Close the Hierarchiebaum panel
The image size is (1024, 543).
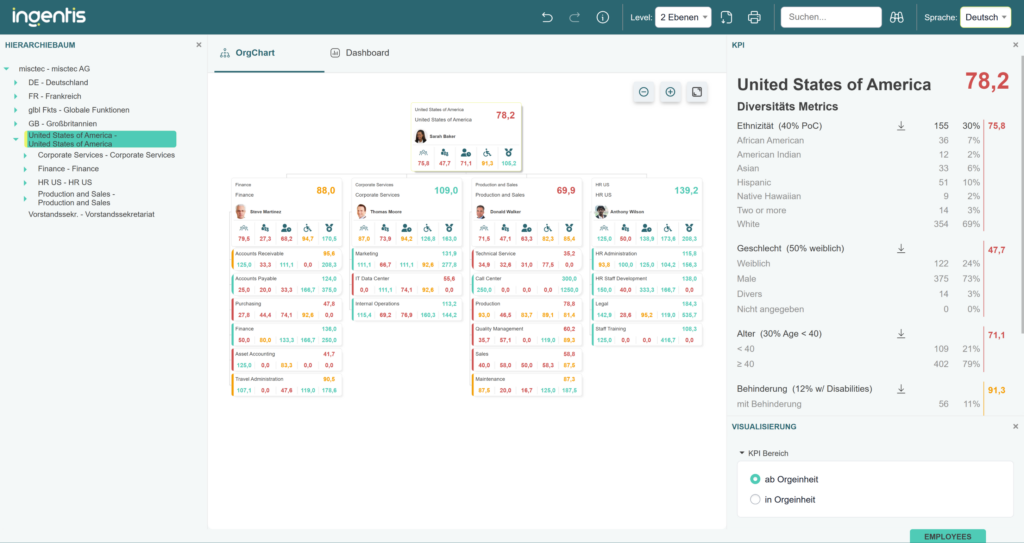click(199, 45)
